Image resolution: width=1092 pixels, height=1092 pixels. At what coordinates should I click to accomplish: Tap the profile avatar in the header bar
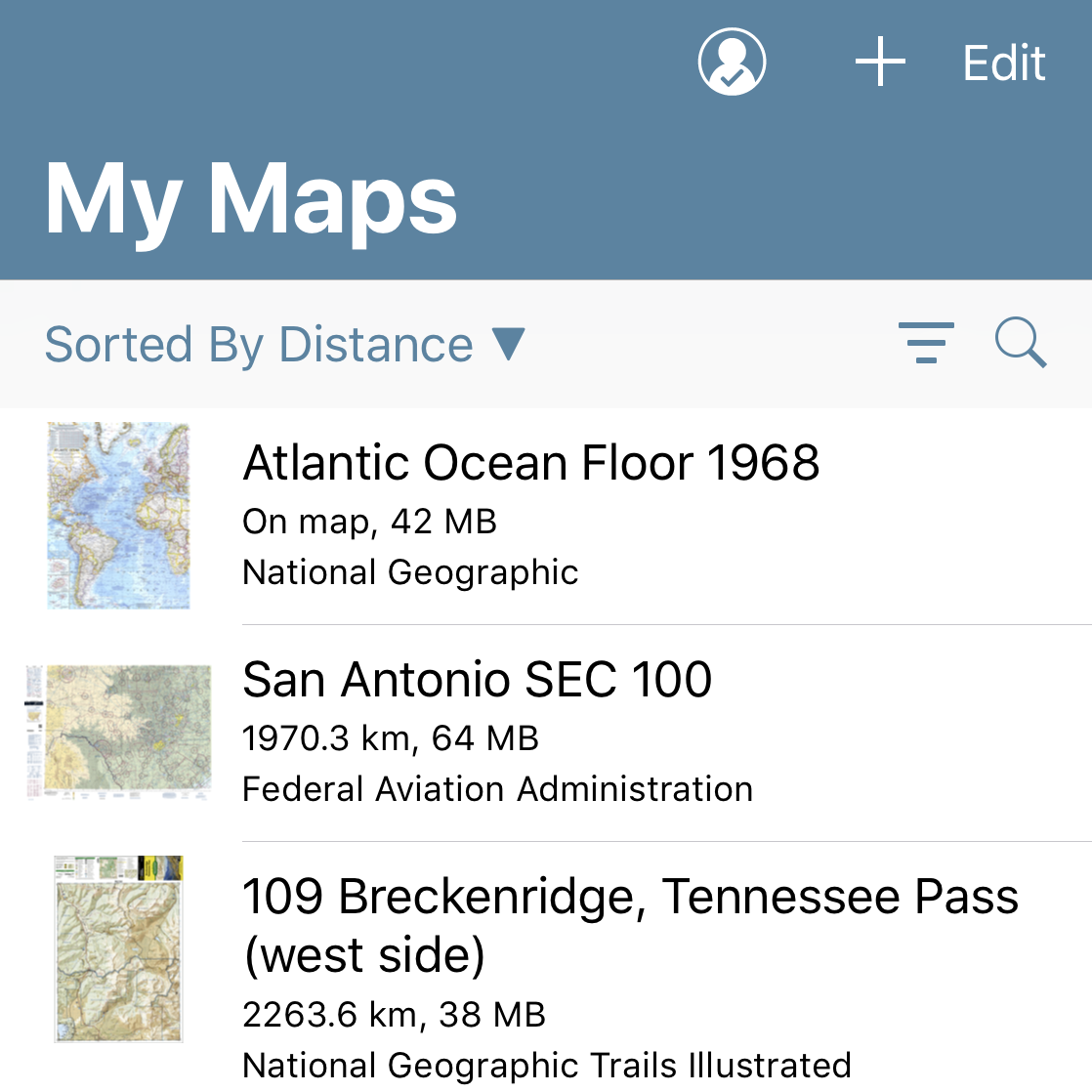click(x=733, y=61)
